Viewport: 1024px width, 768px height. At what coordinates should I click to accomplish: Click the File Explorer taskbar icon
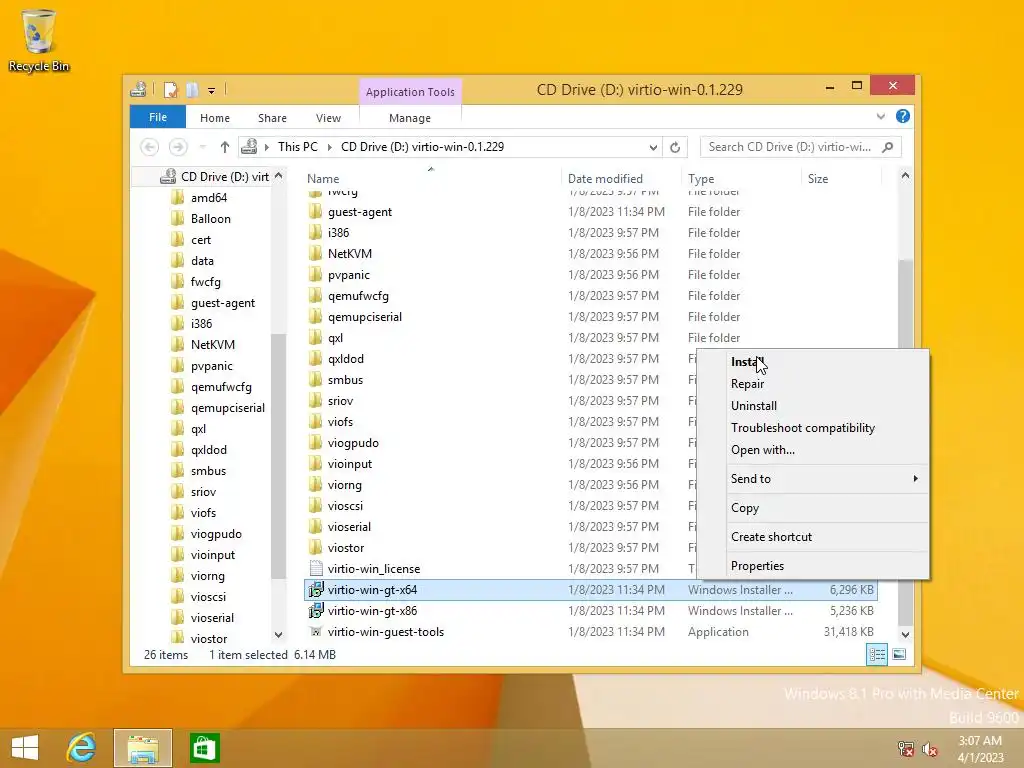click(143, 748)
